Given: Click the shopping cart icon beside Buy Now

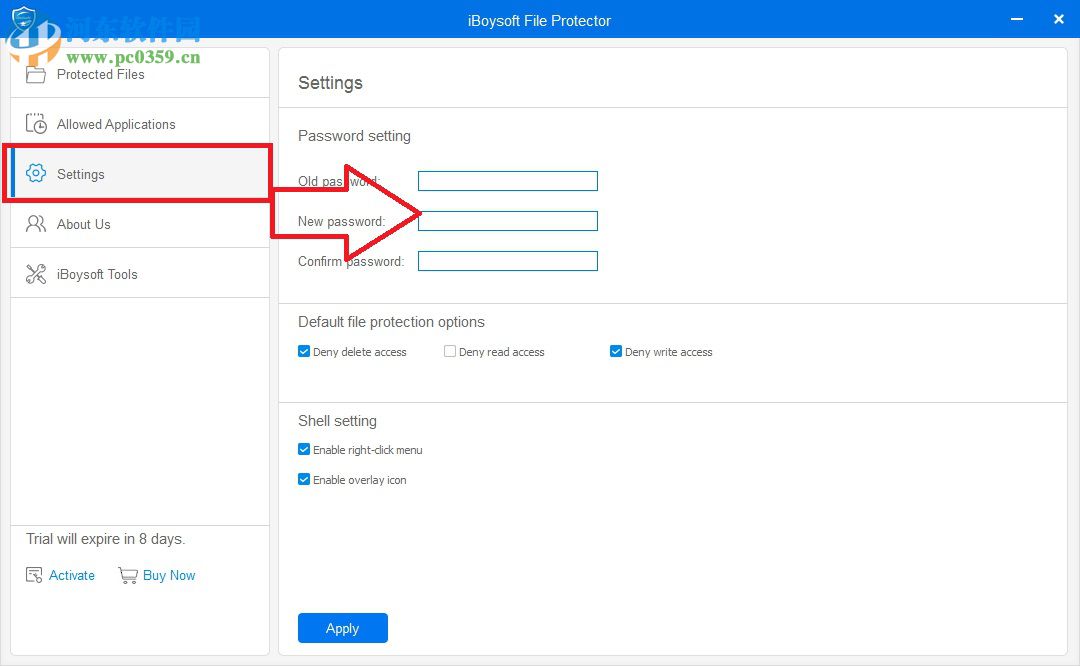Looking at the screenshot, I should (x=128, y=575).
